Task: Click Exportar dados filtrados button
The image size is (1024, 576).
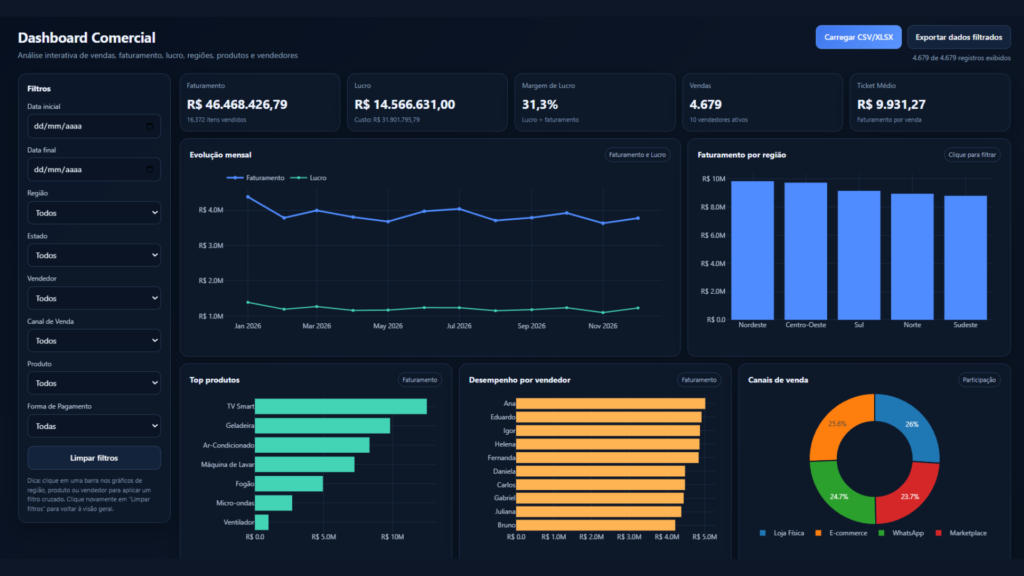Action: pyautogui.click(x=959, y=37)
